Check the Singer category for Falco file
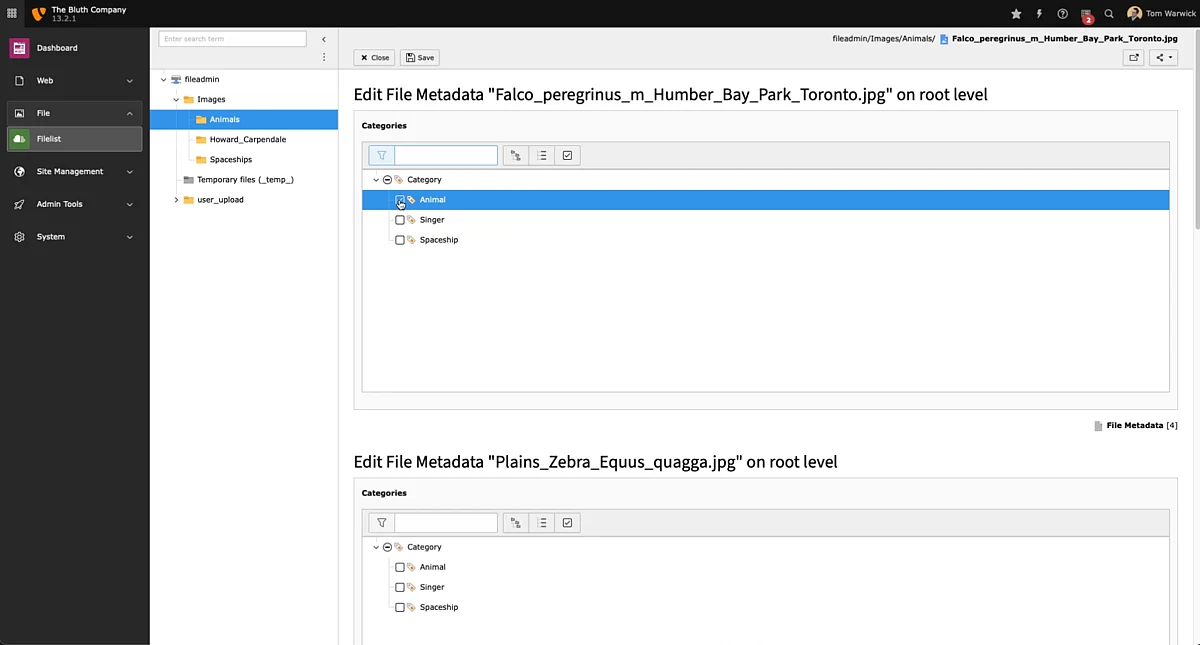 400,220
